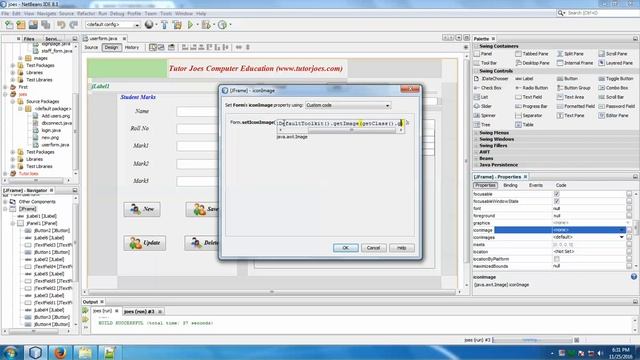640x360 pixels.
Task: Click the selection mode icon in designer toolbar
Action: (152, 47)
